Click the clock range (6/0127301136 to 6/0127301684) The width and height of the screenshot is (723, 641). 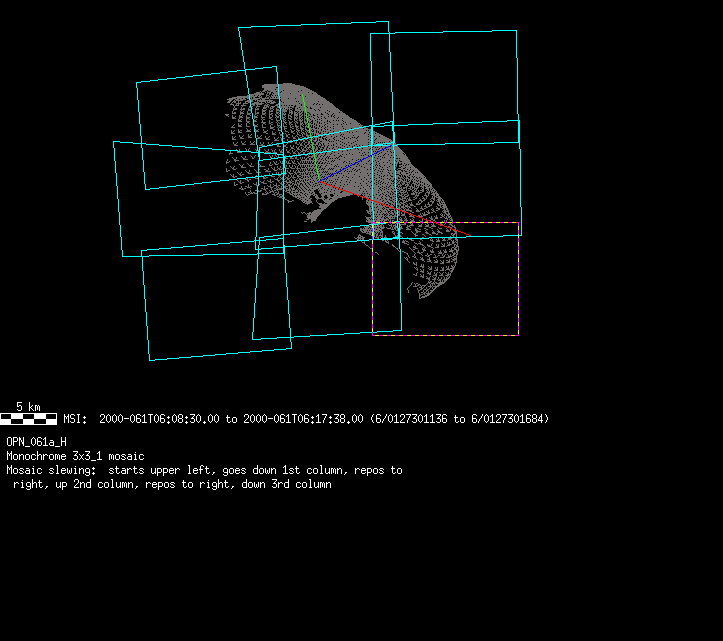(459, 419)
